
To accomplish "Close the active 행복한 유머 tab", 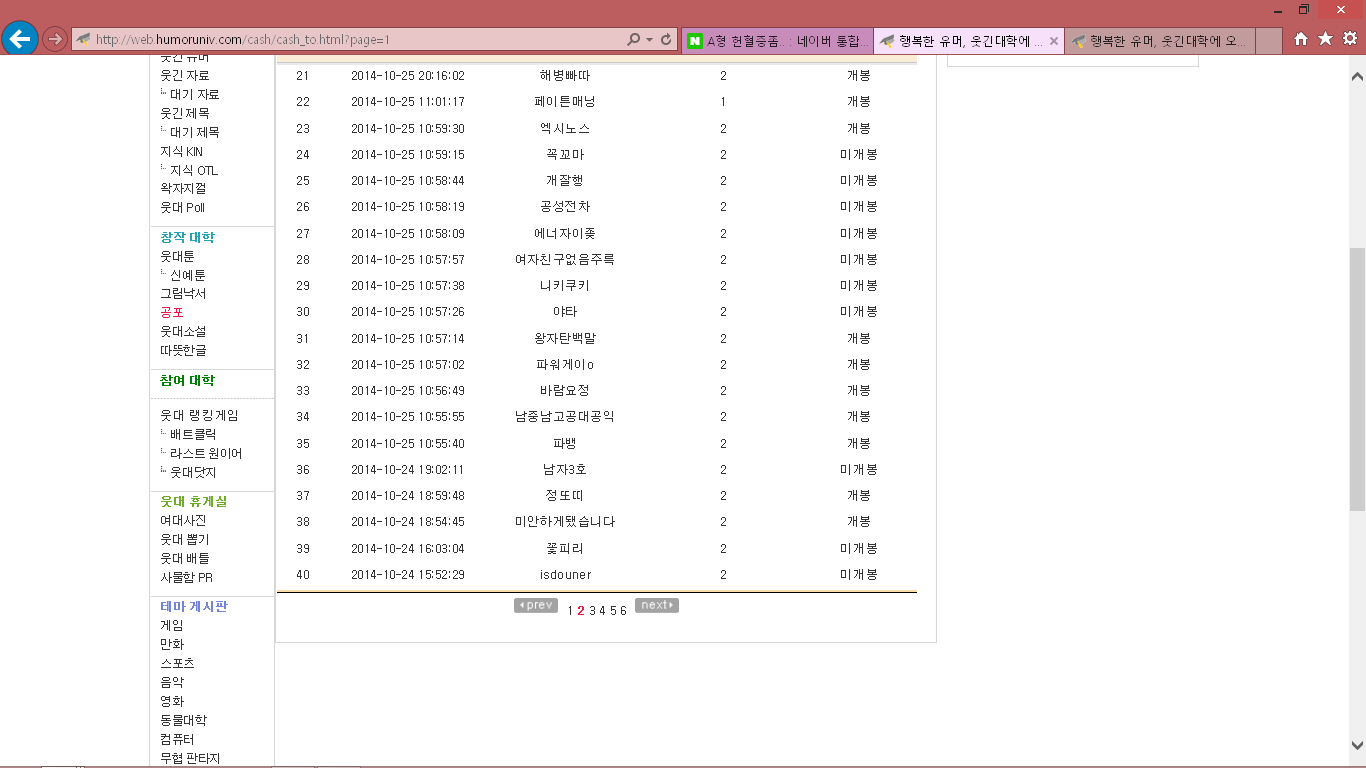I will pyautogui.click(x=1053, y=41).
